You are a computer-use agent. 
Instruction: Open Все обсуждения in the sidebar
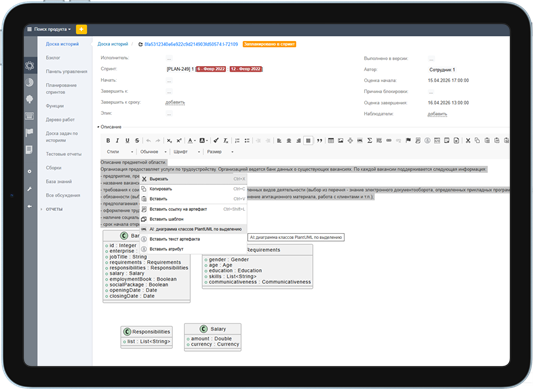click(x=63, y=195)
